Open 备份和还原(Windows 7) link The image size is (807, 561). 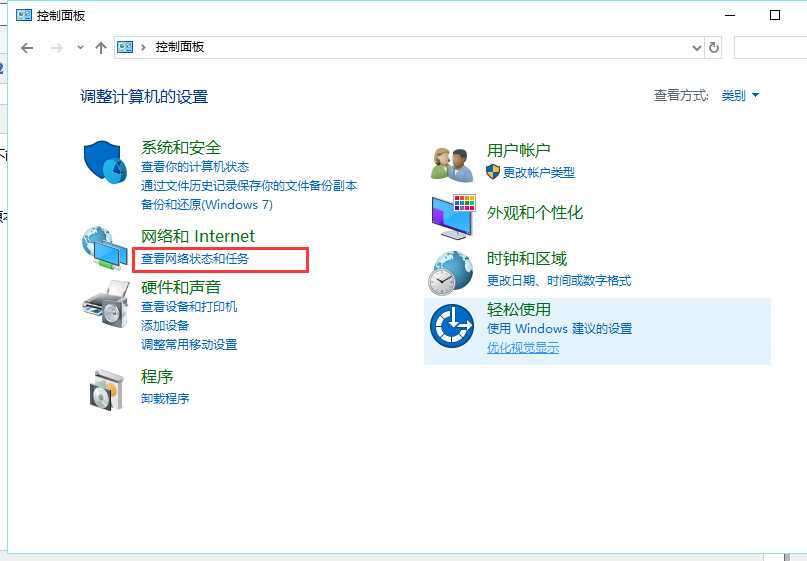click(207, 205)
